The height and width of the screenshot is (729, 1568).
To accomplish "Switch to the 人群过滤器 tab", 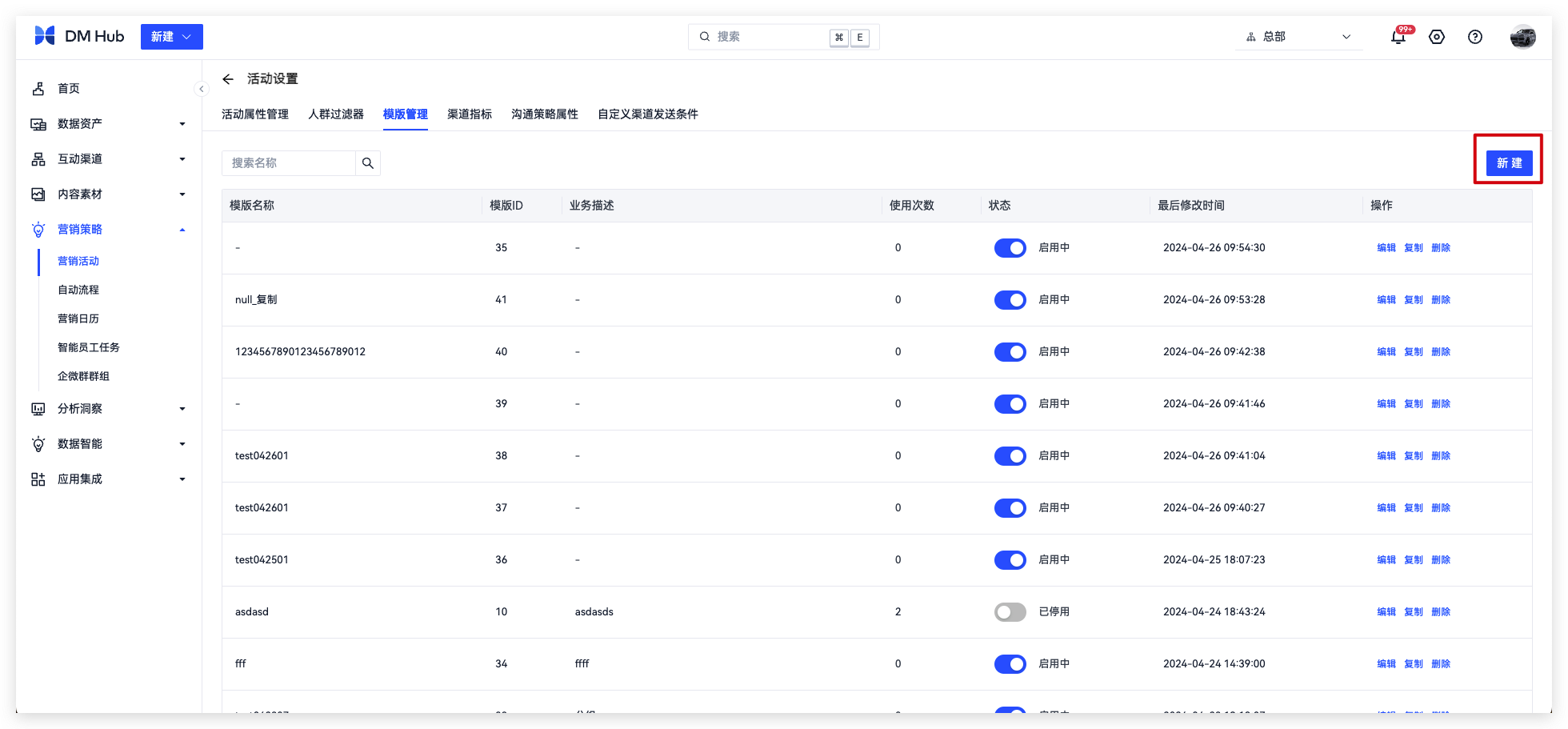I will coord(336,114).
